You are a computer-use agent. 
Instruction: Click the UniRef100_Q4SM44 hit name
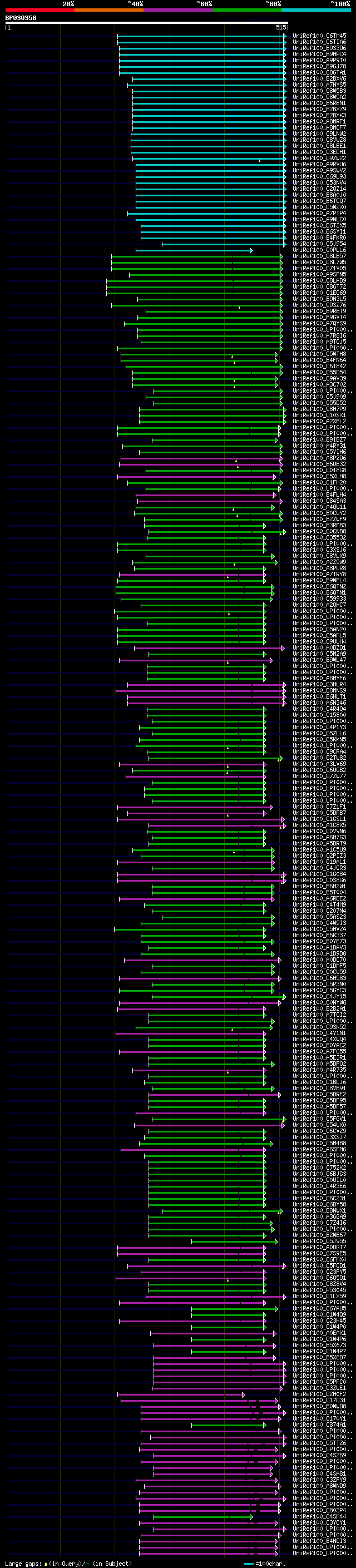(x=319, y=1516)
